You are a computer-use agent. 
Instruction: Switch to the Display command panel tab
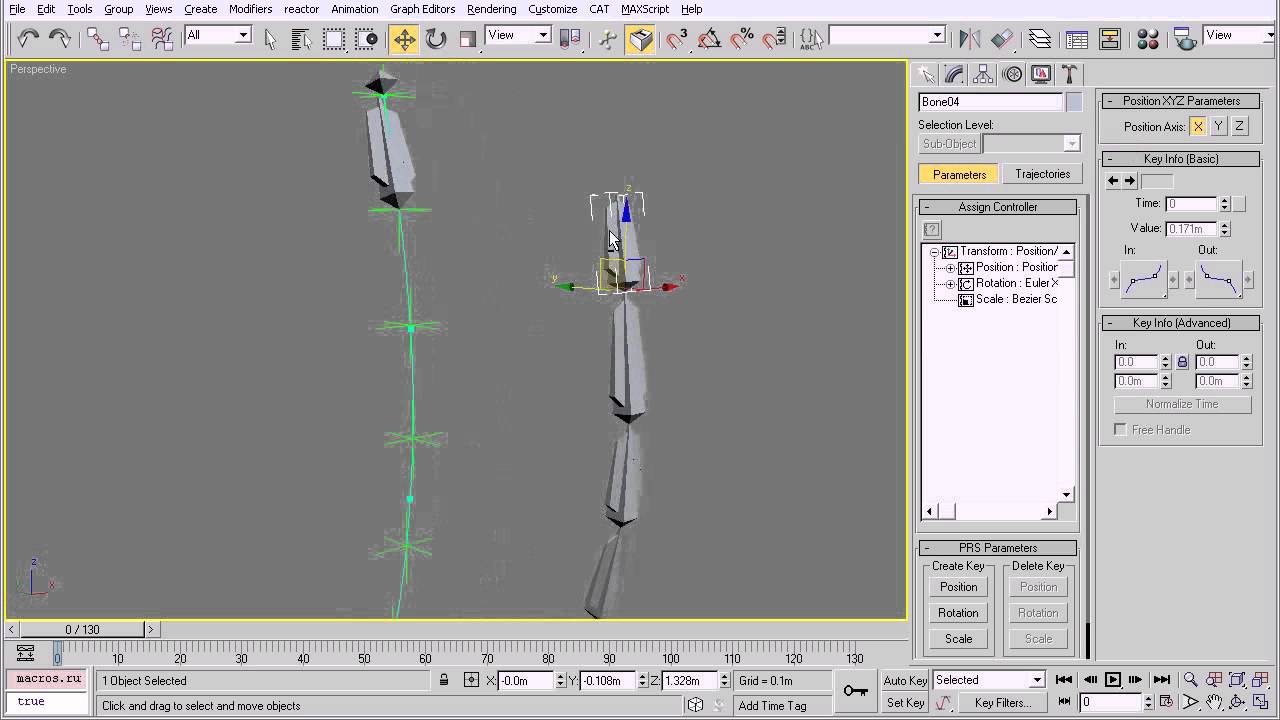point(1041,75)
